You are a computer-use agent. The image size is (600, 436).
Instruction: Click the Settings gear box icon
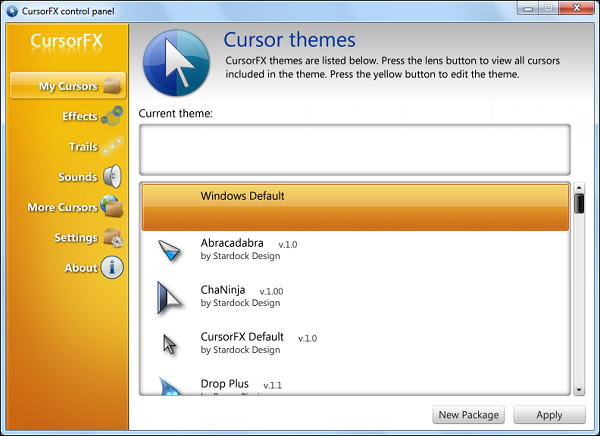click(113, 237)
